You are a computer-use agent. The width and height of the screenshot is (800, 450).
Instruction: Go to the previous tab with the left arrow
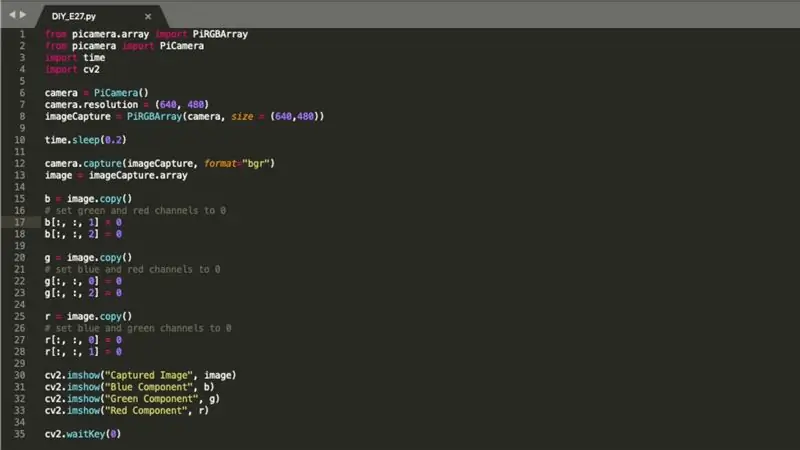click(12, 15)
